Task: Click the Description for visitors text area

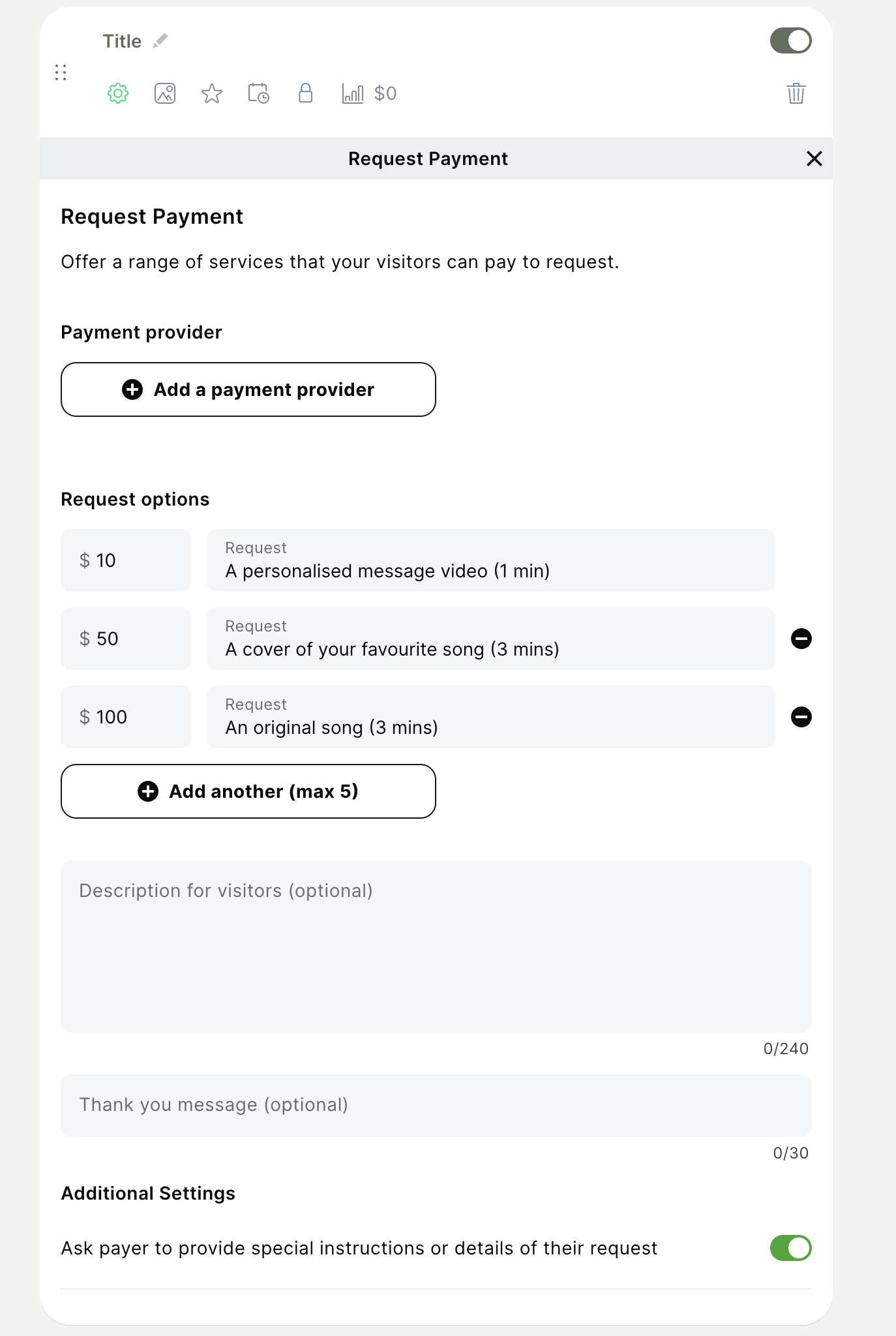Action: [436, 946]
